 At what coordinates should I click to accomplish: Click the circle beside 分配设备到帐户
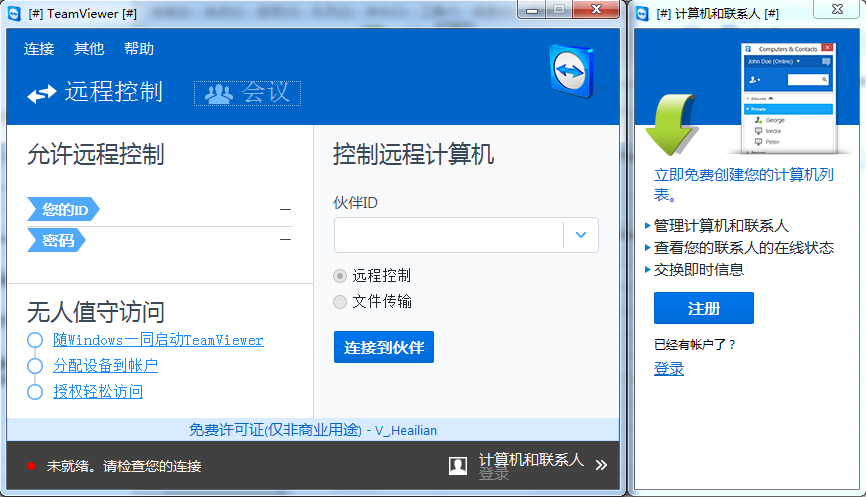coord(35,366)
